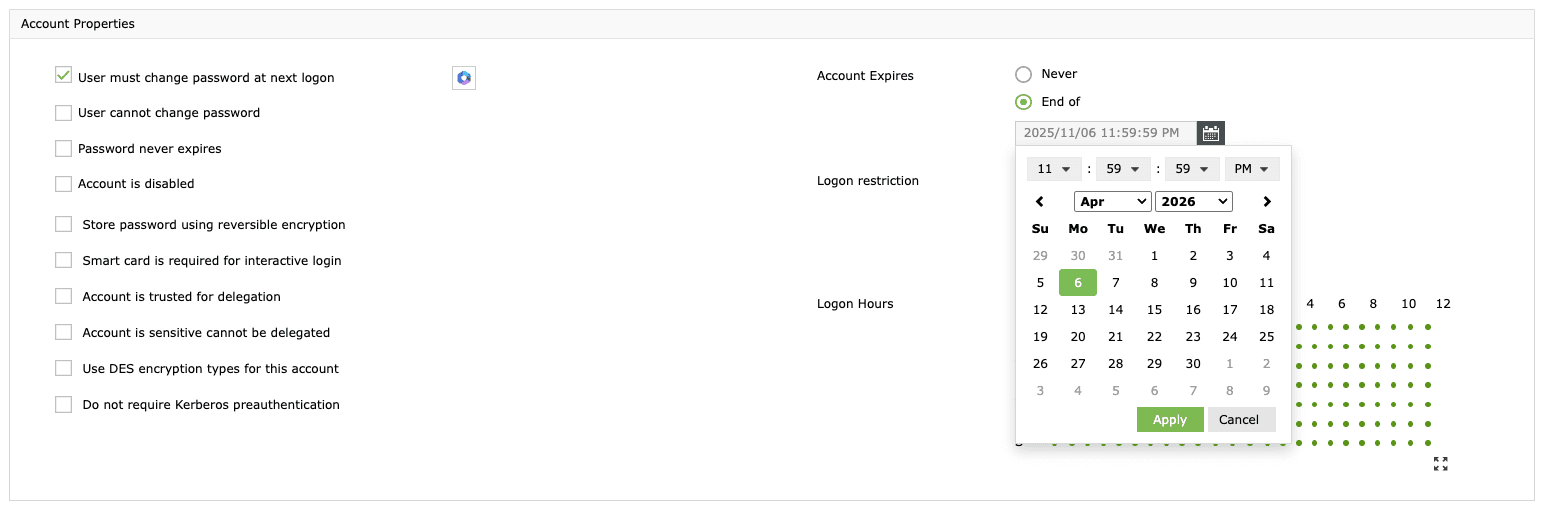1545x511 pixels.
Task: Open the AM/PM dropdown
Action: pyautogui.click(x=1252, y=169)
